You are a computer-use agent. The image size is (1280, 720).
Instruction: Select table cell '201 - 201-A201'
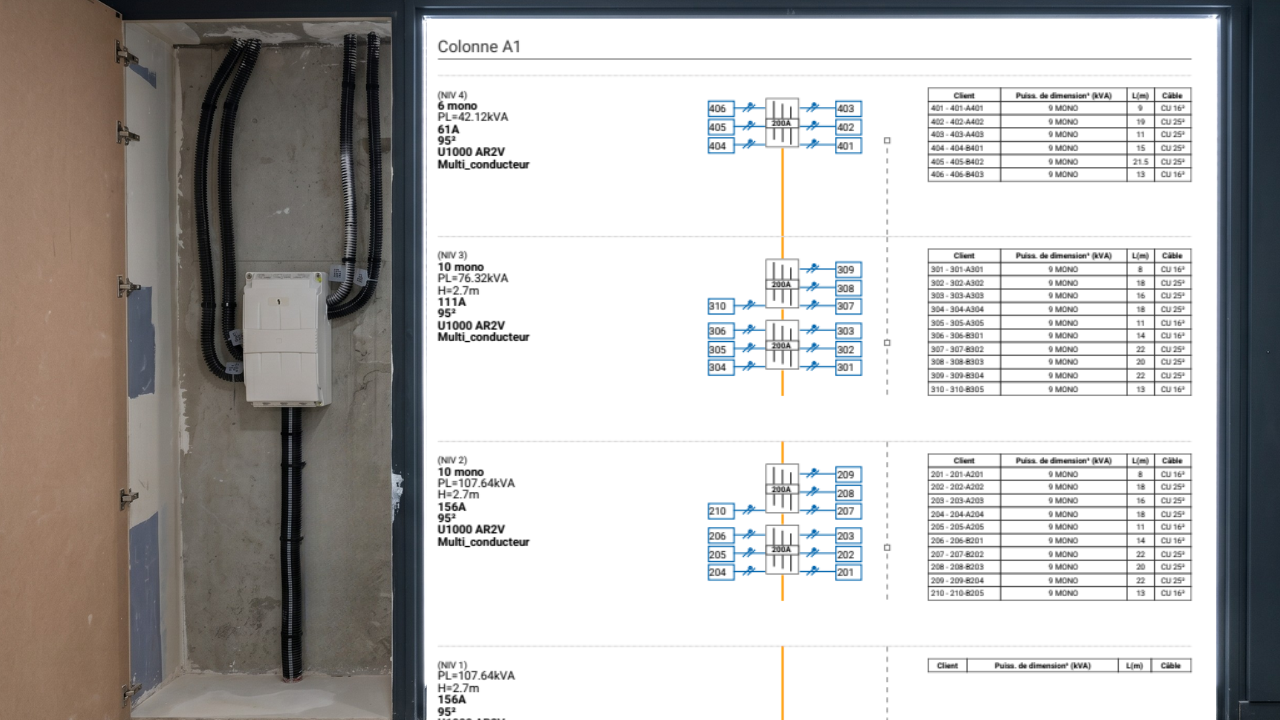pos(964,474)
